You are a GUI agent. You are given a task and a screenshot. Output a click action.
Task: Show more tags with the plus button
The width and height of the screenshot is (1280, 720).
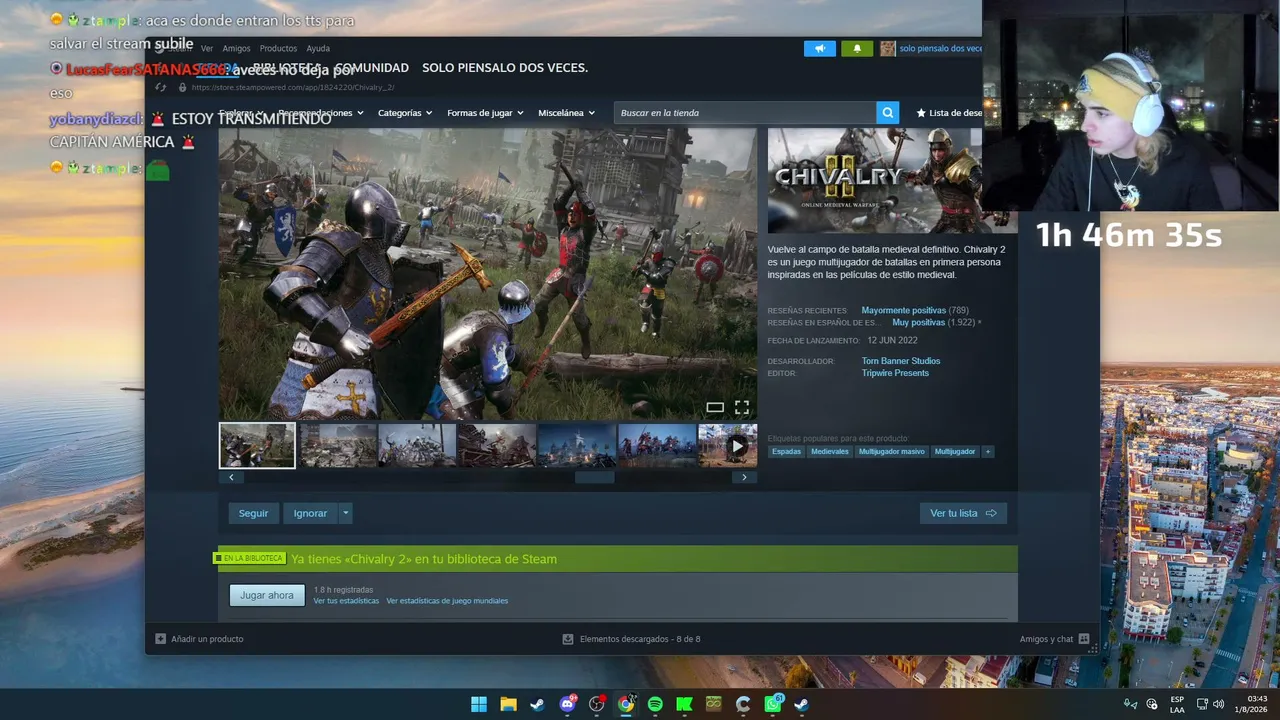[988, 452]
